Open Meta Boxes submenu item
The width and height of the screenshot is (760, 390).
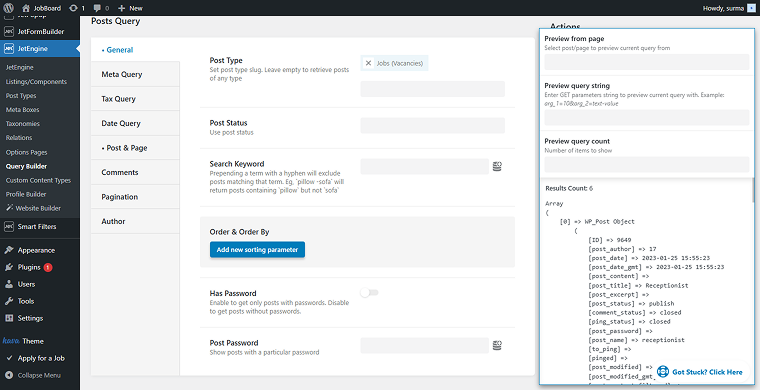[x=22, y=109]
